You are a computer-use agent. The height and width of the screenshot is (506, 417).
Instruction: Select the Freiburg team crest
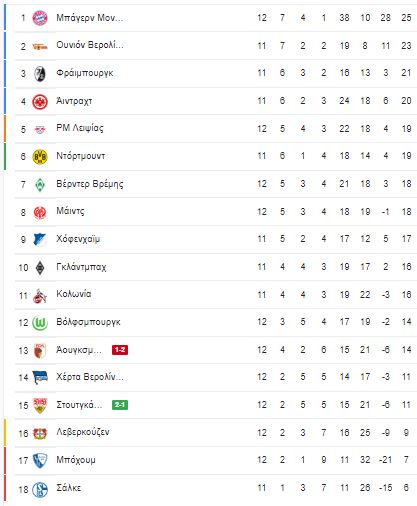(40, 73)
